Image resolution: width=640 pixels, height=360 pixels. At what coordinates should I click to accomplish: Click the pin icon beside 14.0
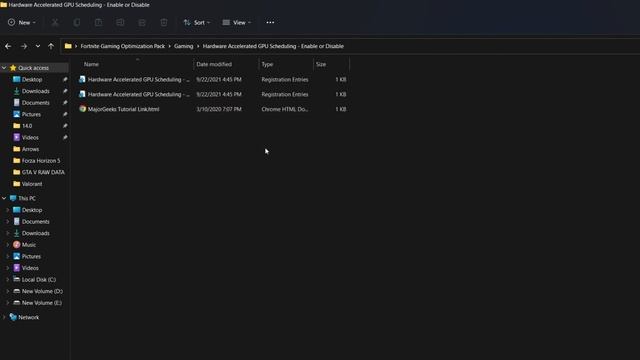coord(64,126)
